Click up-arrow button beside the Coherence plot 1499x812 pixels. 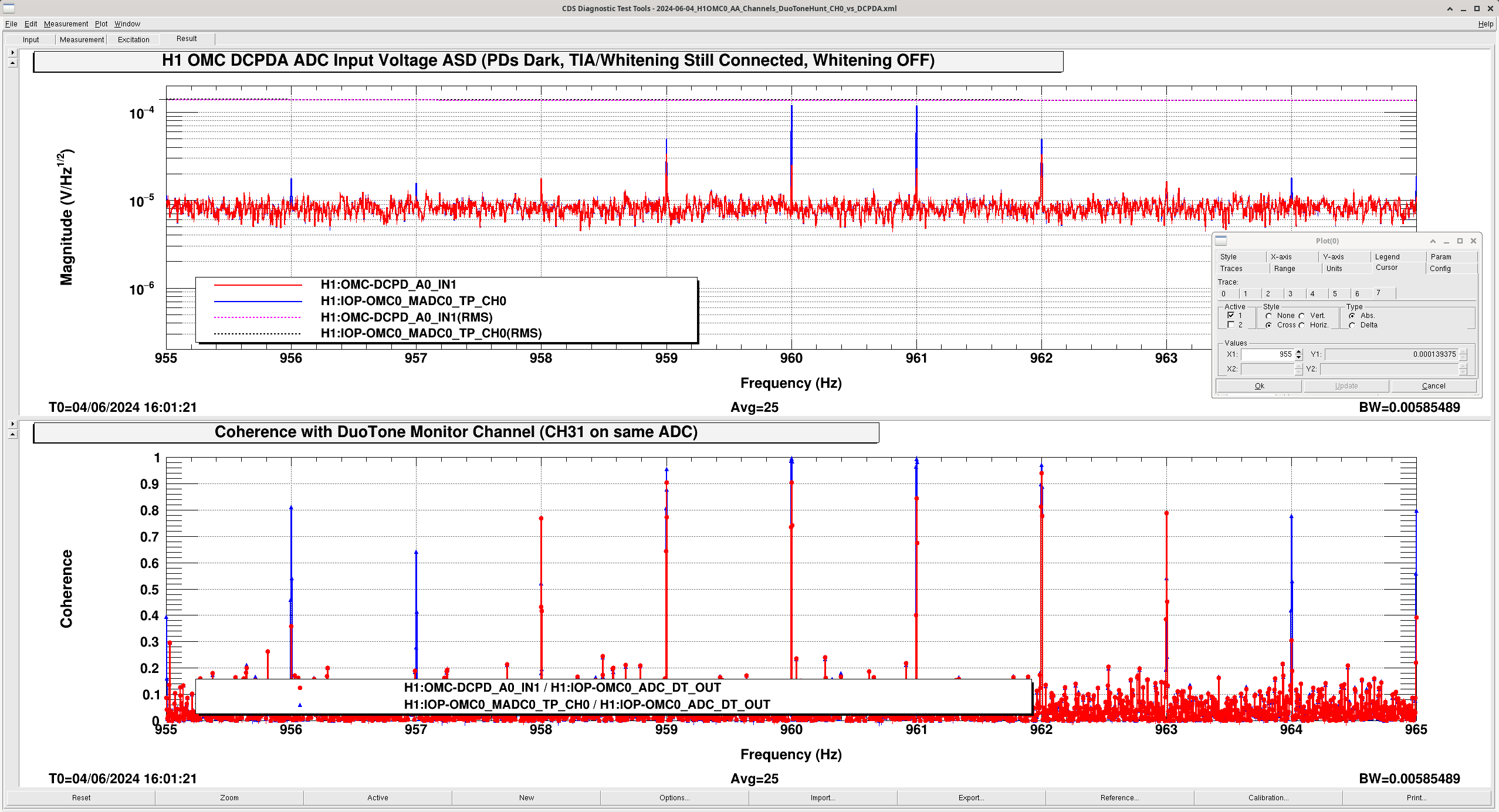(13, 434)
